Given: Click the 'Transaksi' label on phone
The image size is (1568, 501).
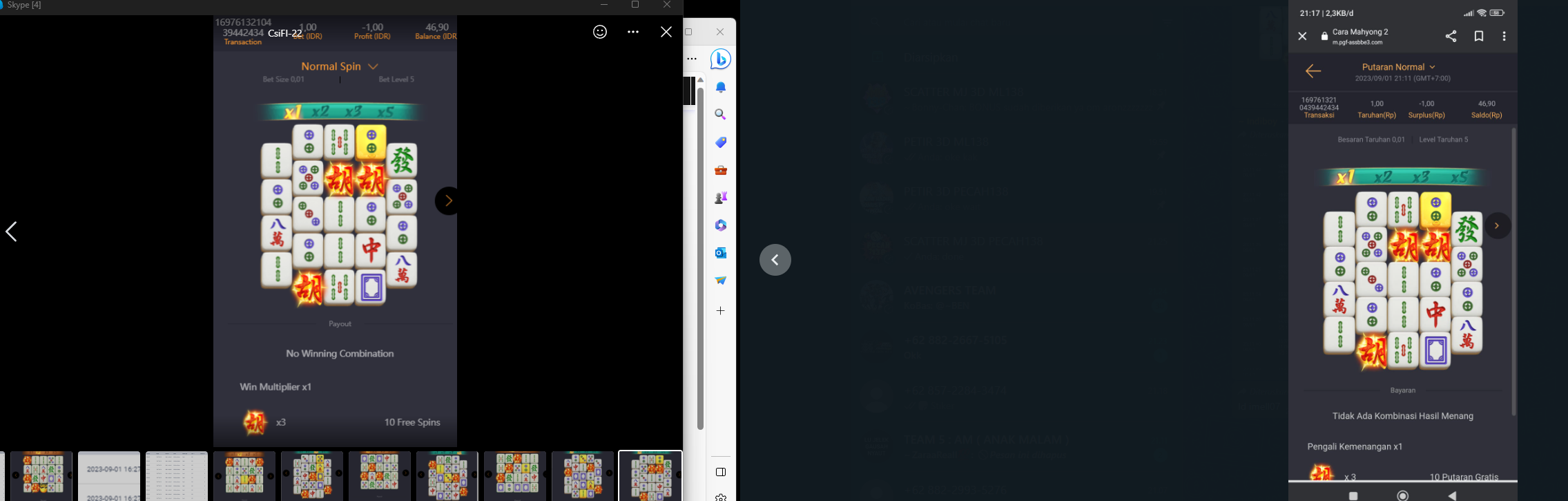Looking at the screenshot, I should 1319,115.
